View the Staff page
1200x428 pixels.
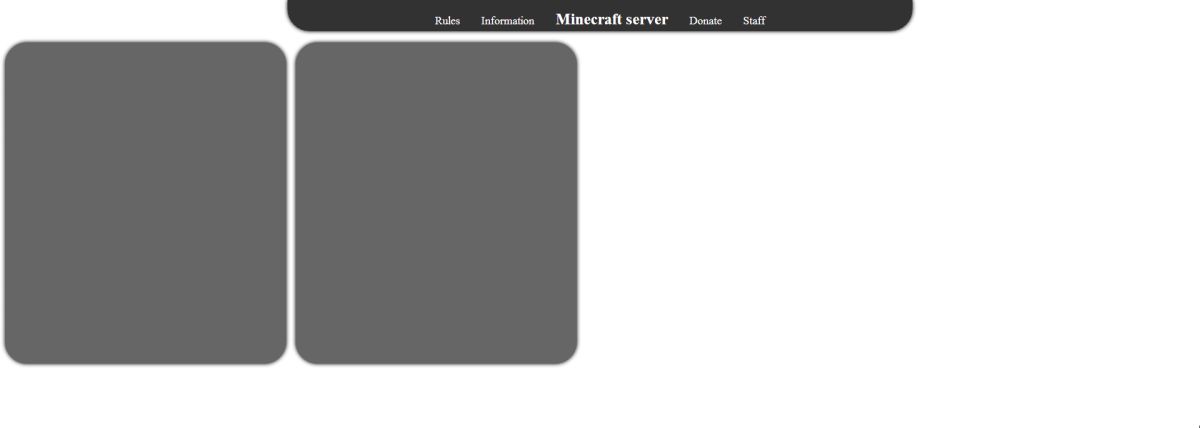754,21
